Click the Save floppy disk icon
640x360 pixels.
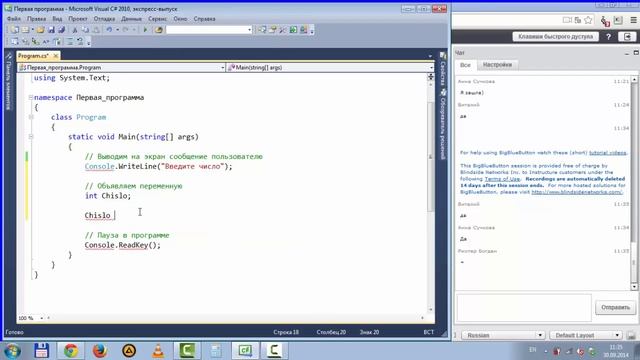point(51,30)
